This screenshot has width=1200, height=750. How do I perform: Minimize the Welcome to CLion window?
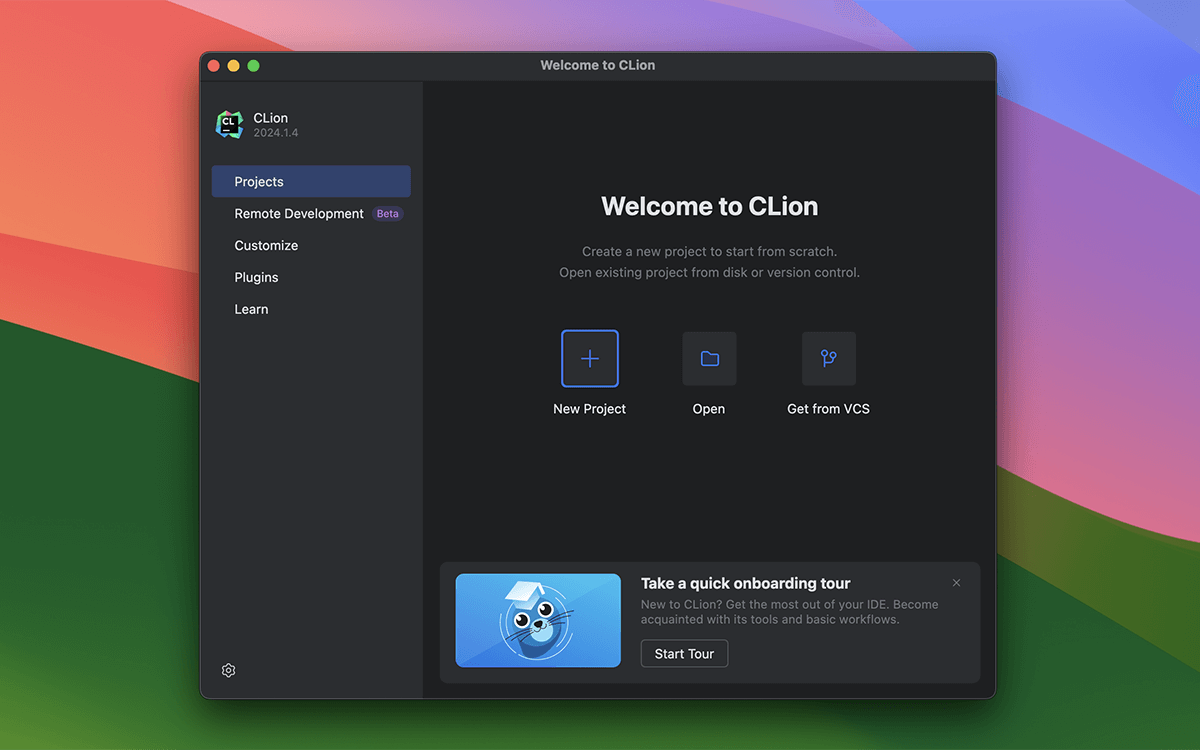click(233, 65)
